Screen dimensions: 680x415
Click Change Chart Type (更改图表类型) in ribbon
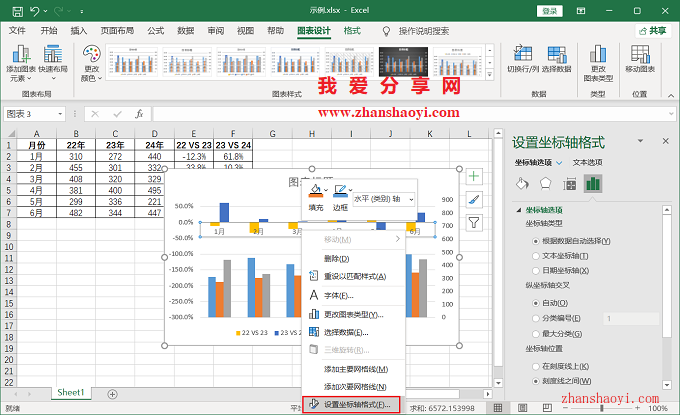pyautogui.click(x=598, y=63)
